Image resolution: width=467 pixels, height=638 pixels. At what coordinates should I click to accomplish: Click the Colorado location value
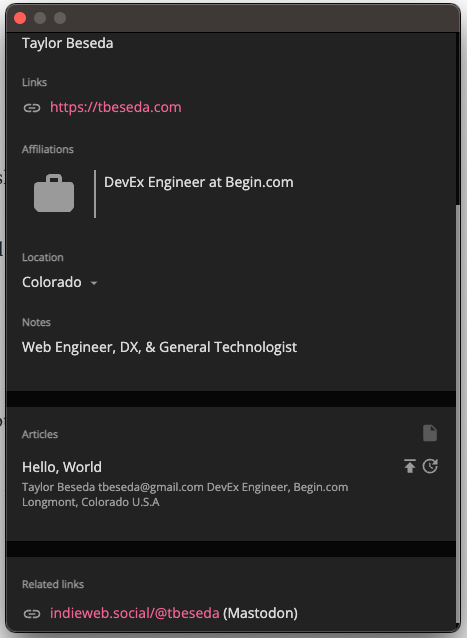[52, 282]
